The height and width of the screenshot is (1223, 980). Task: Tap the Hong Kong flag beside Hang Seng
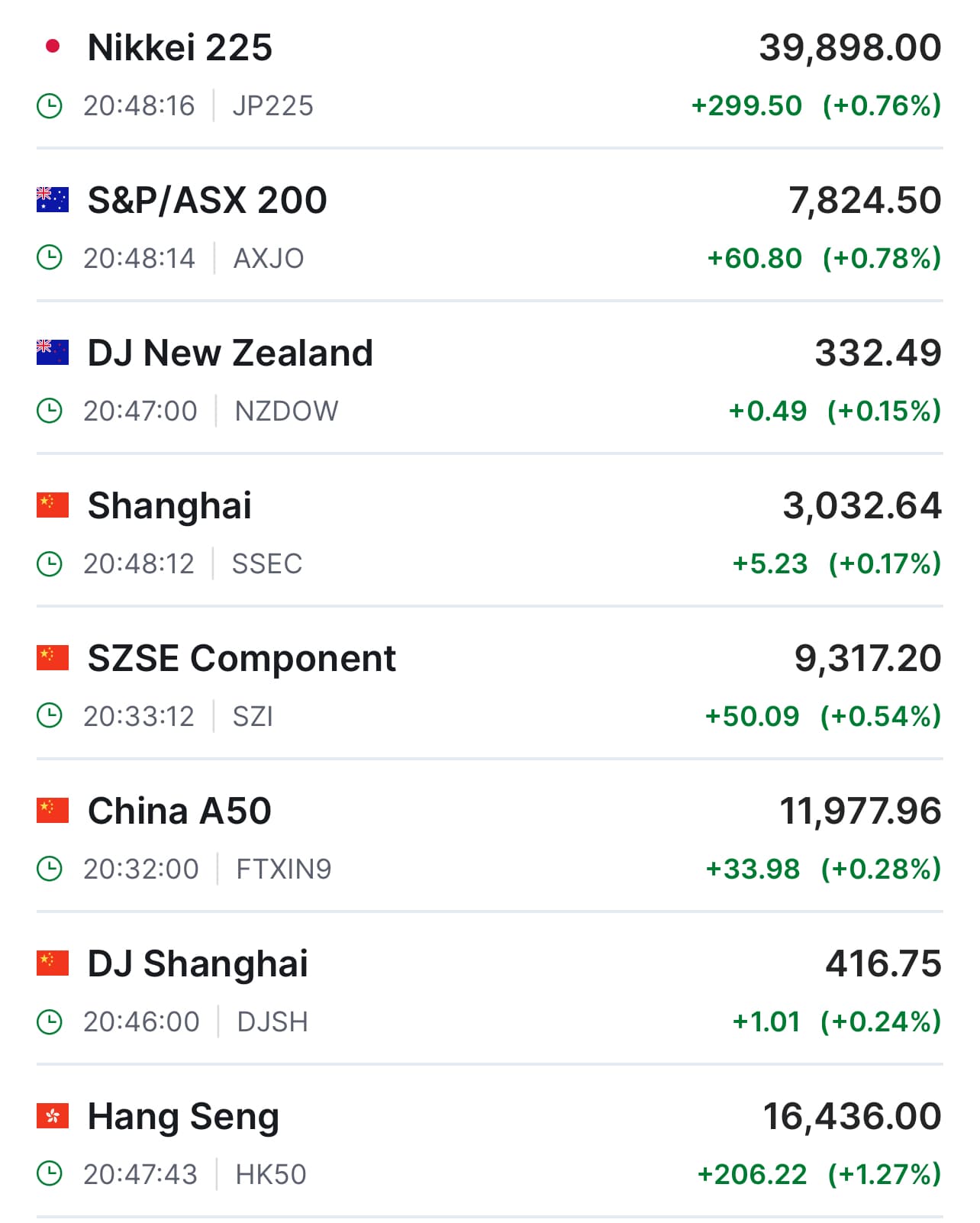click(x=53, y=1115)
